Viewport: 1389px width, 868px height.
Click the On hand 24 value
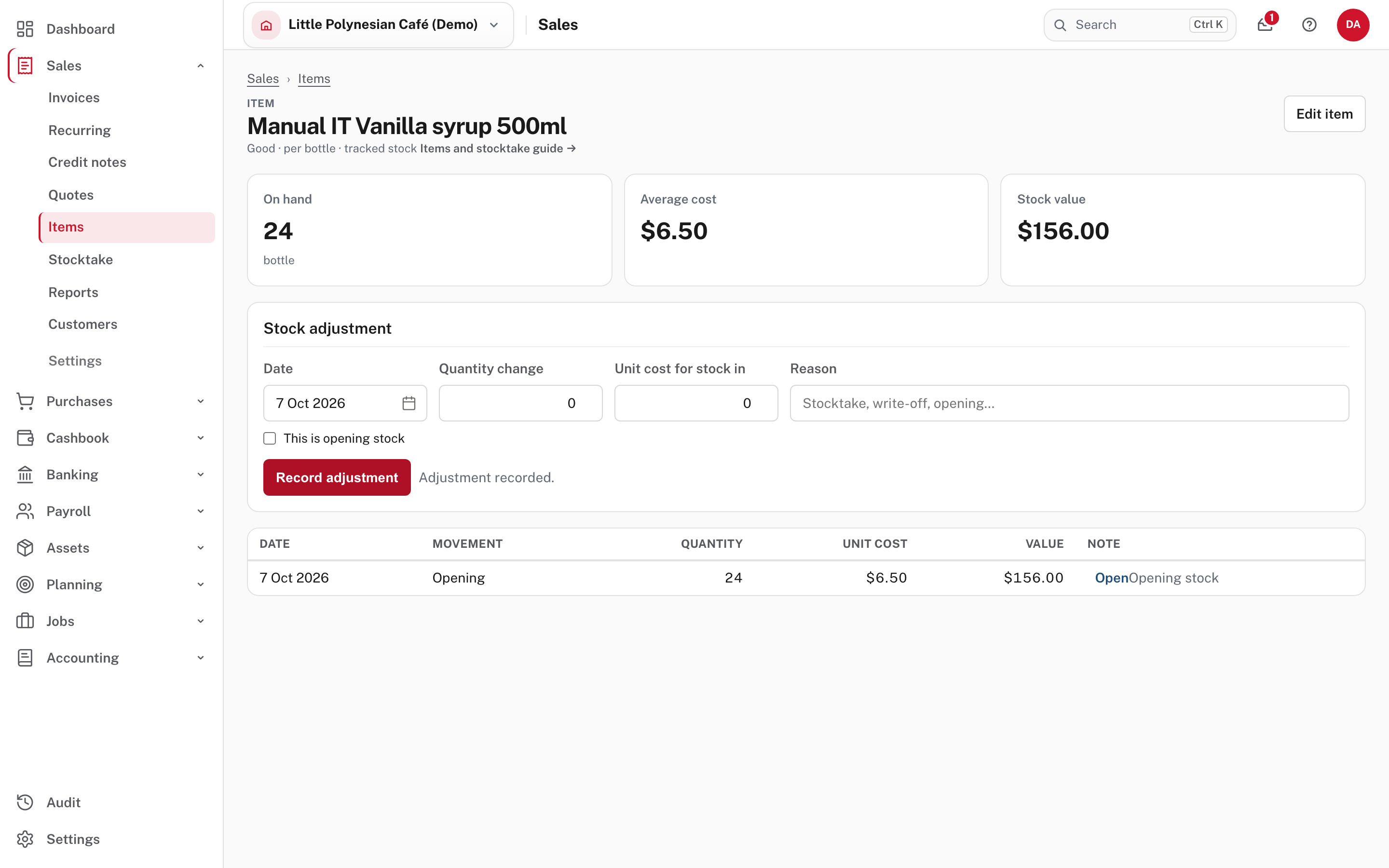[x=278, y=231]
